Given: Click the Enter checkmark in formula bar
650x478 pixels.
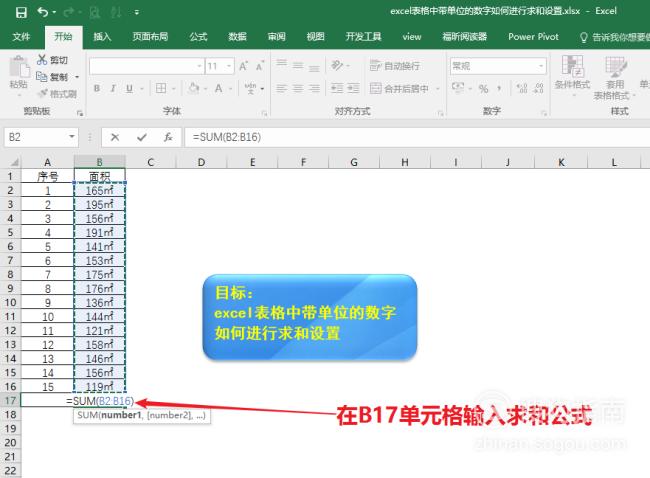Looking at the screenshot, I should (x=142, y=137).
